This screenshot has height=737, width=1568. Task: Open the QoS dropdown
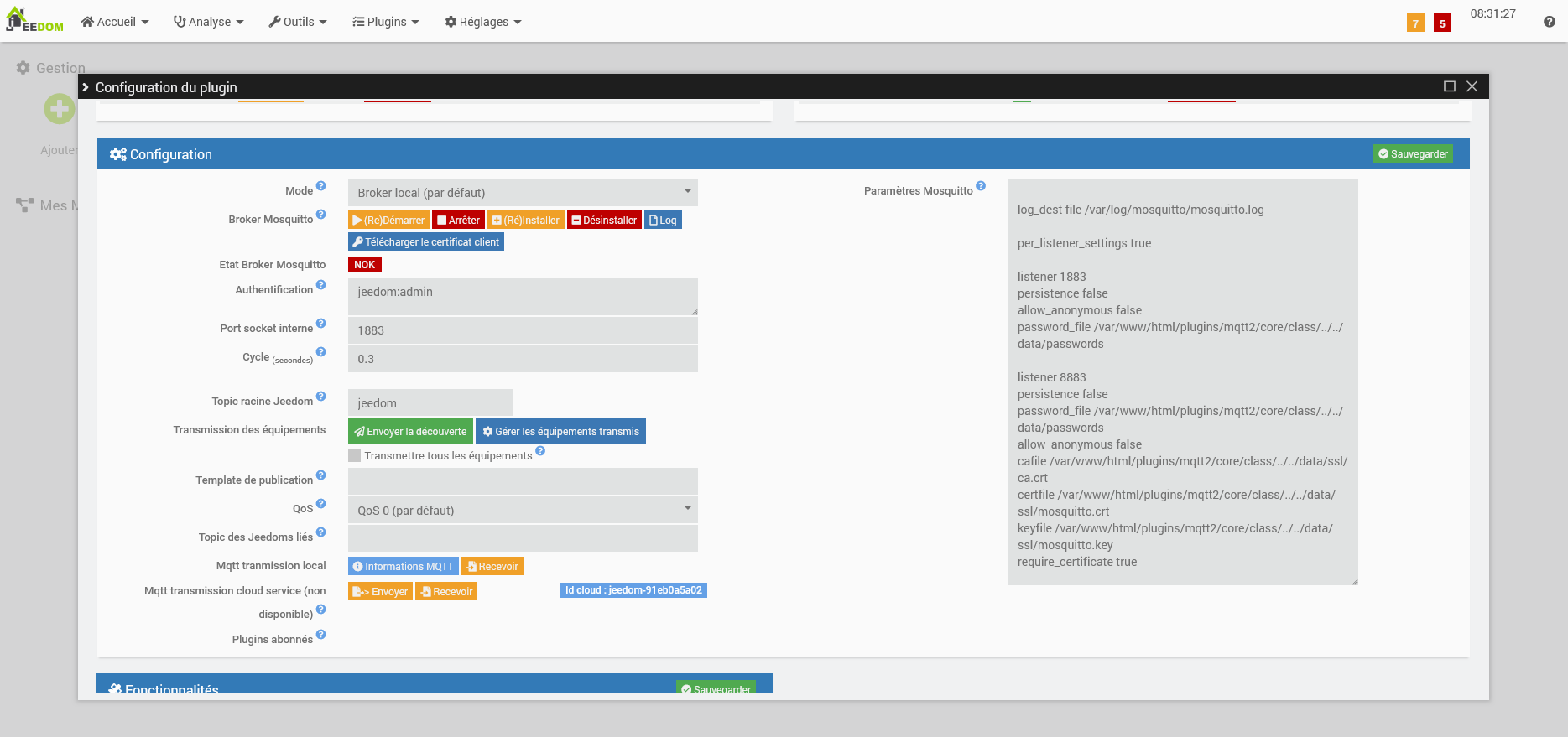[x=523, y=511]
